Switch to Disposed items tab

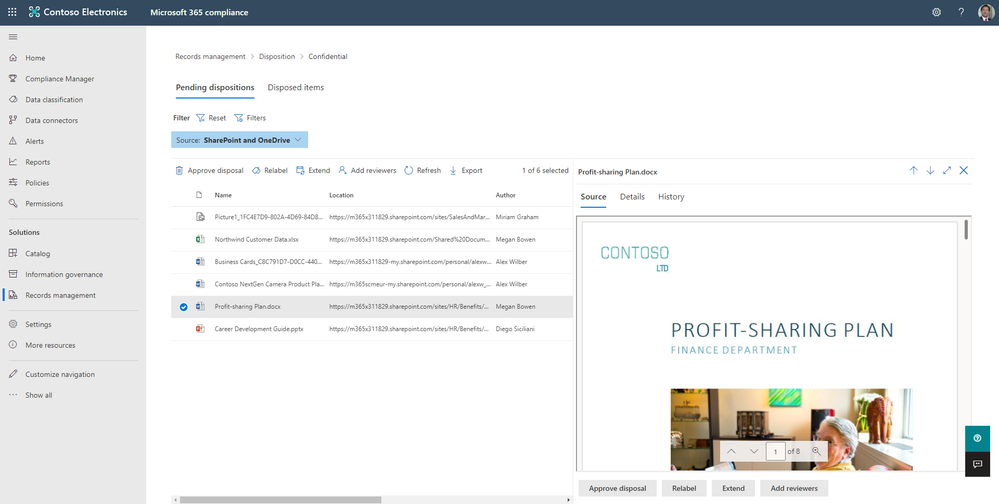pos(296,87)
